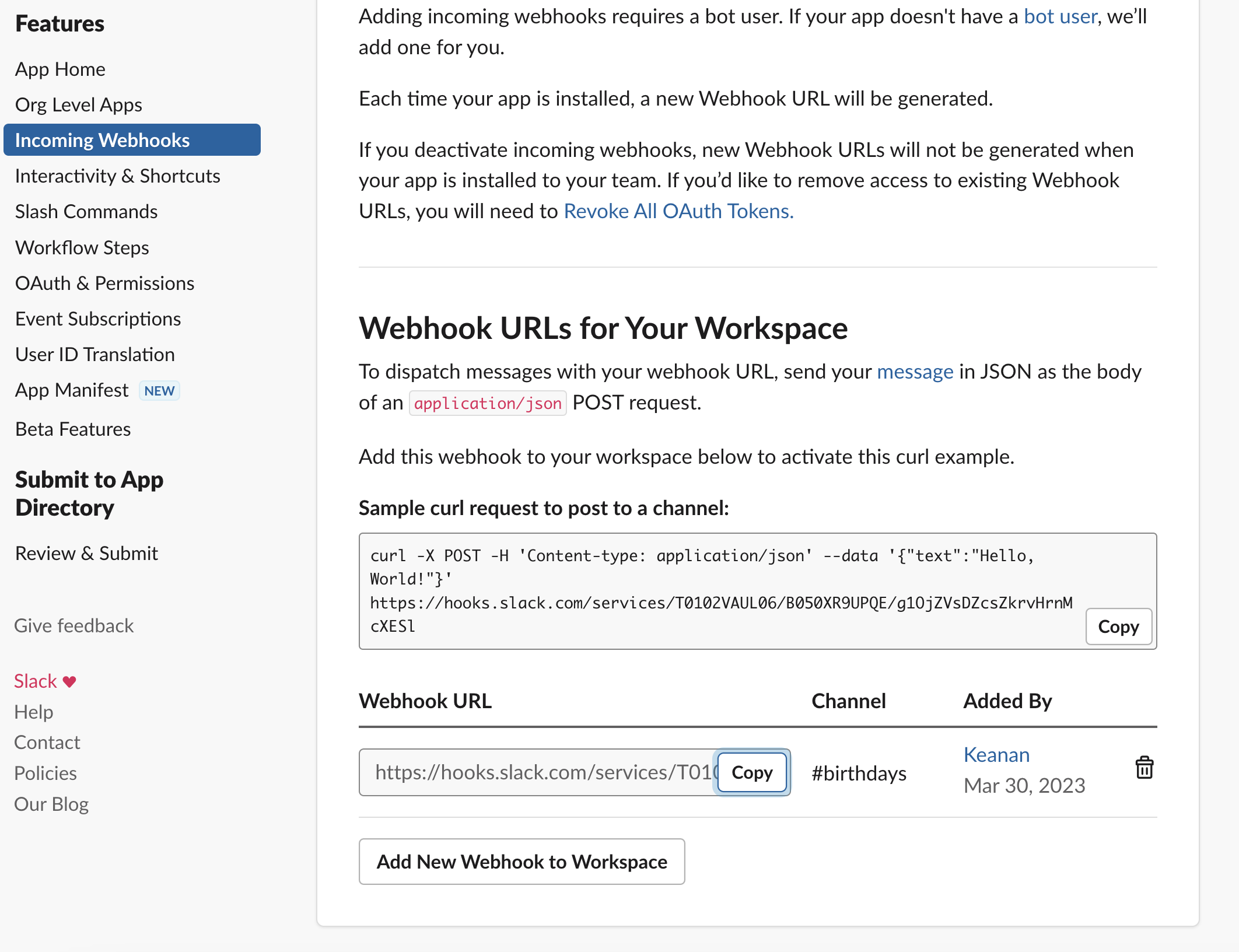Open App Manifest page
Image resolution: width=1239 pixels, height=952 pixels.
click(x=72, y=390)
